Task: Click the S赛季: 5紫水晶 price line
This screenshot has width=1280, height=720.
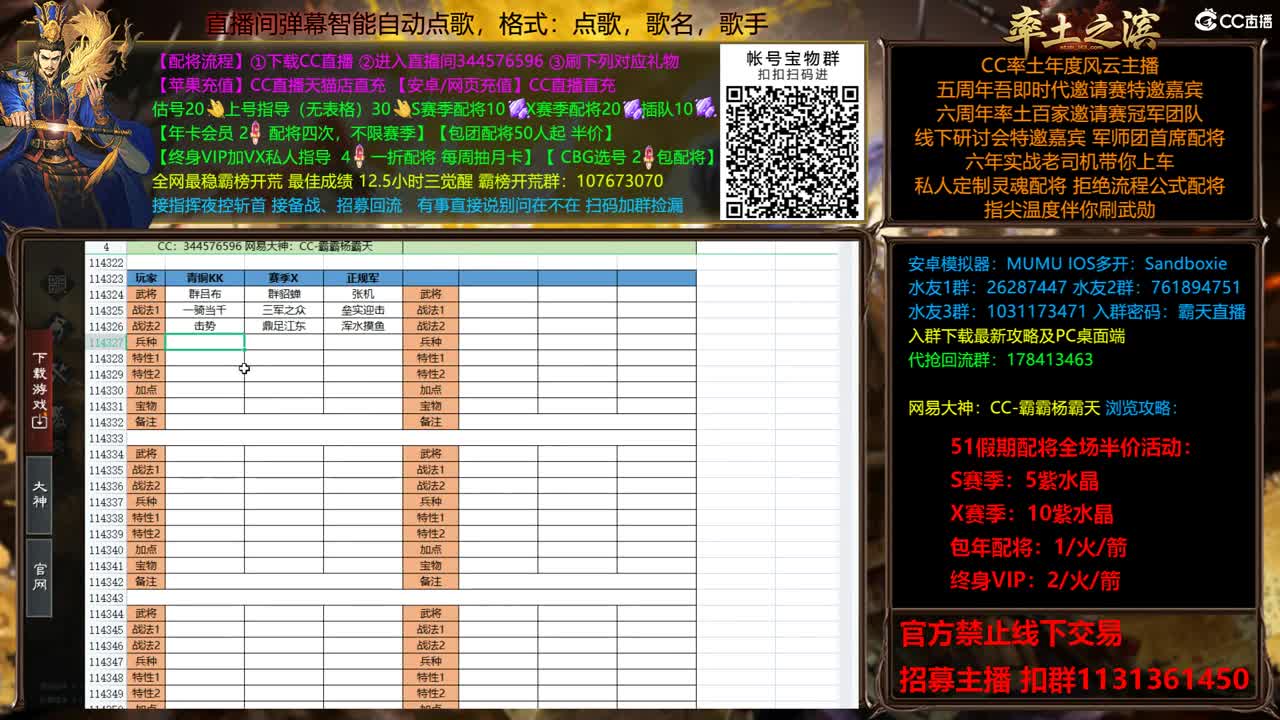Action: coord(1024,481)
